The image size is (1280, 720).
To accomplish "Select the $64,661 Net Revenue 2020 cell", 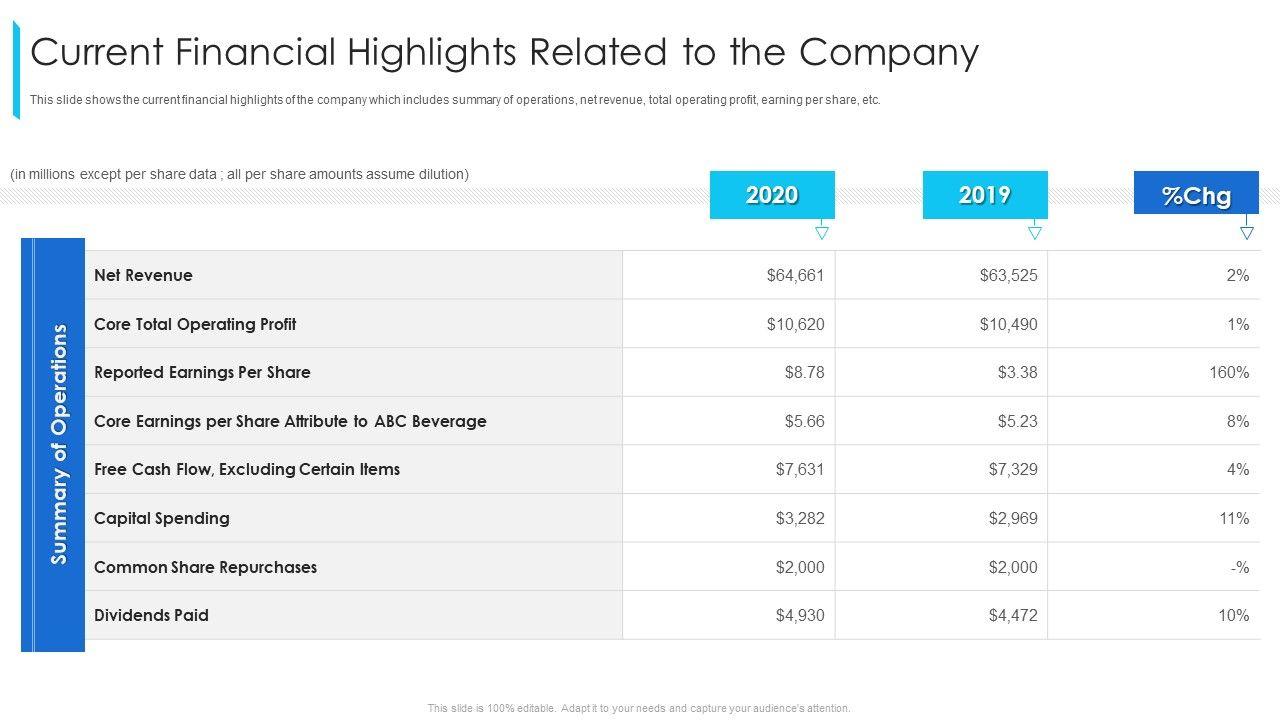I will (795, 275).
